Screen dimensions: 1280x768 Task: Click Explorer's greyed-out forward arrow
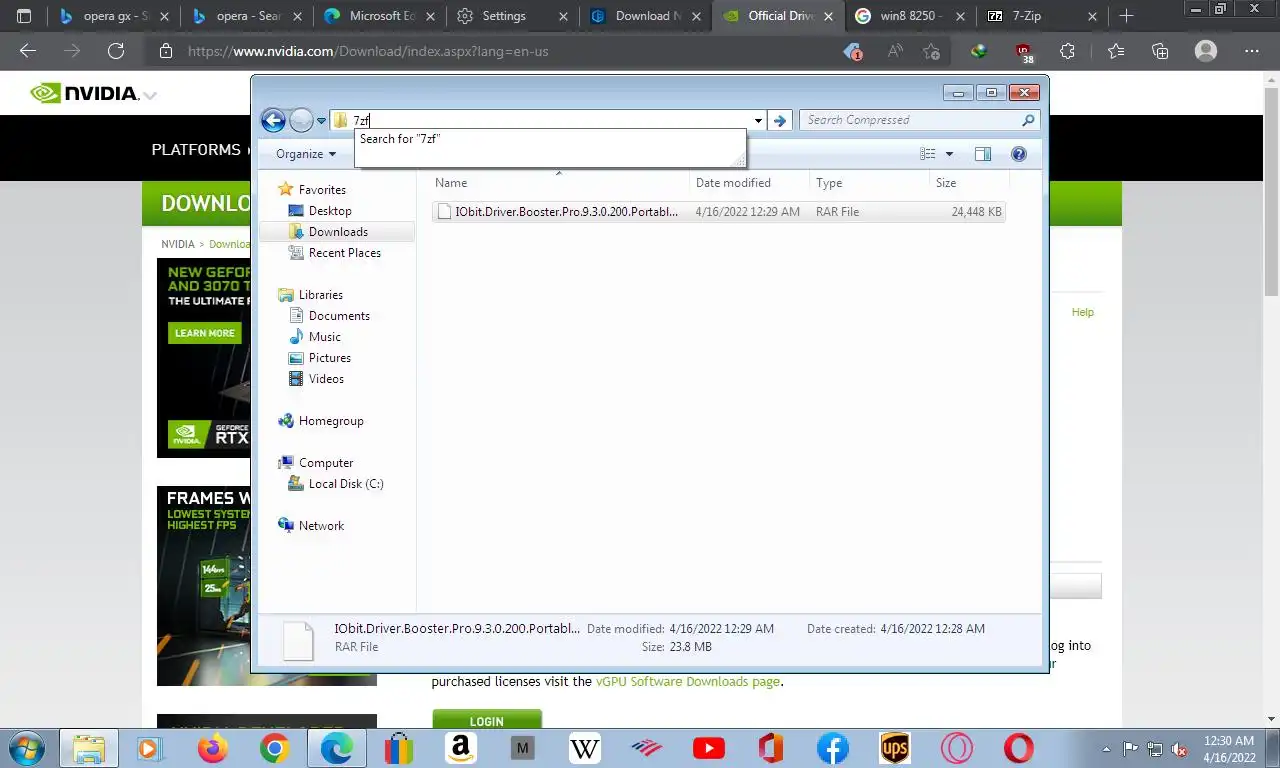point(301,120)
